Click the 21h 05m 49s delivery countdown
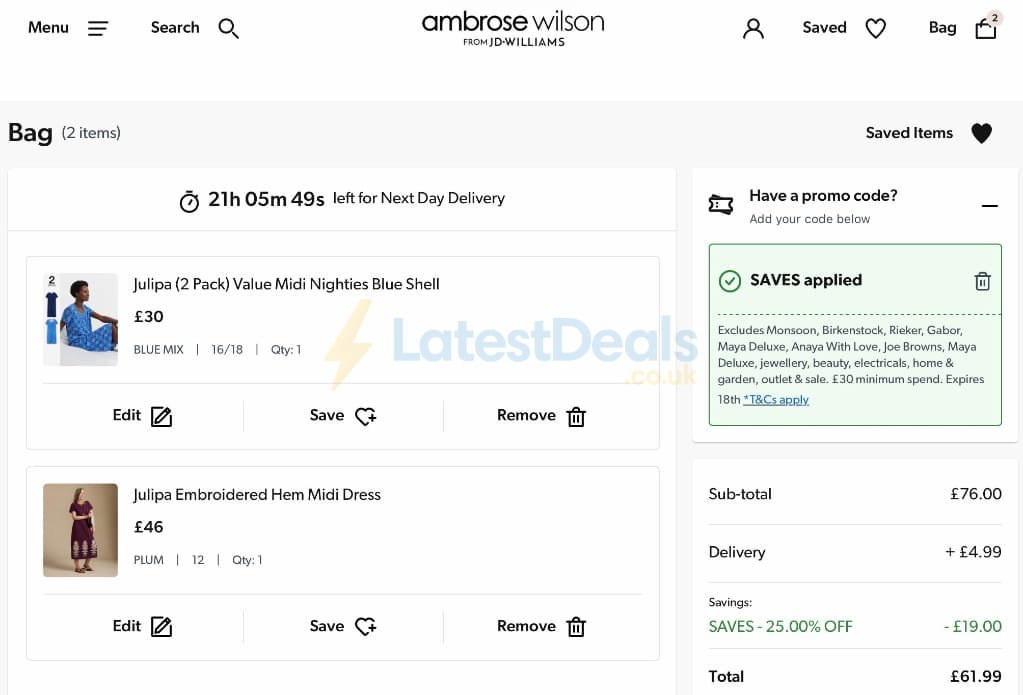Screen dimensions: 1023x695 266,200
